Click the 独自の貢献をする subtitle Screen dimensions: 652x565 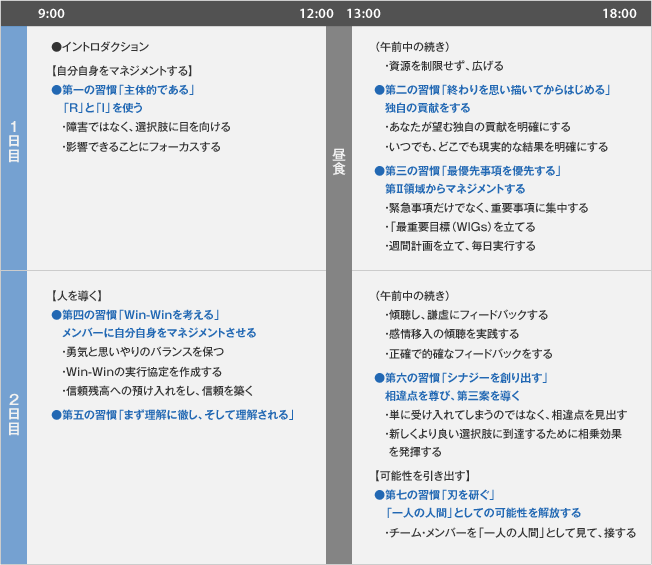(427, 108)
